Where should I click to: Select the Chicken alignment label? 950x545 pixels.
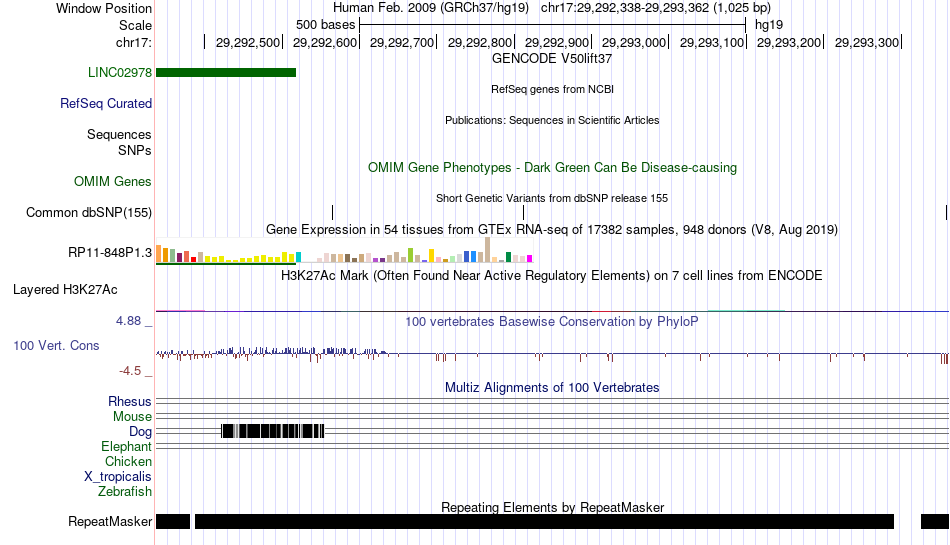128,461
